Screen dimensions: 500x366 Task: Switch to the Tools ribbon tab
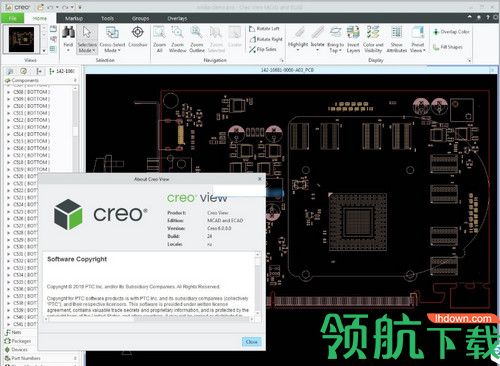pyautogui.click(x=107, y=18)
